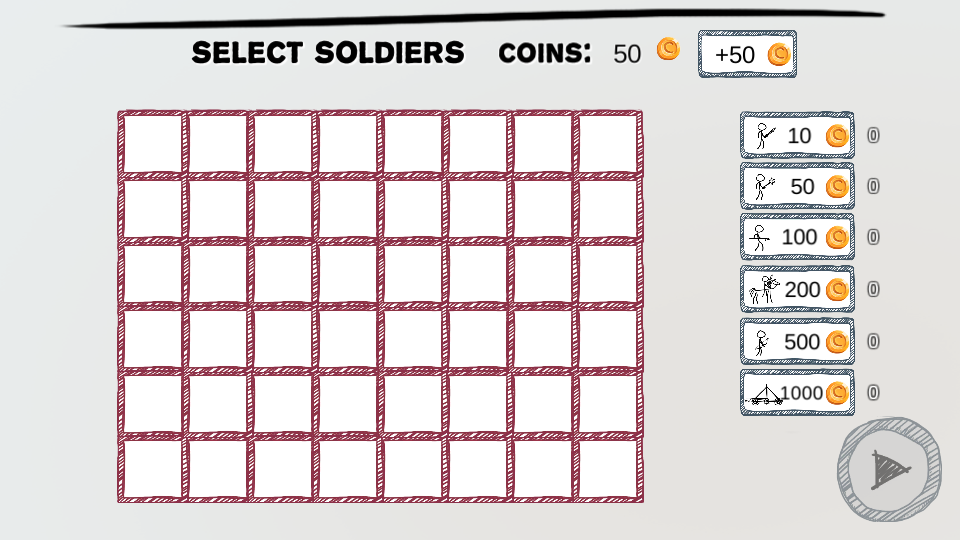Click the horseback rider's count of 0
Viewport: 960px width, 540px height.
873,289
